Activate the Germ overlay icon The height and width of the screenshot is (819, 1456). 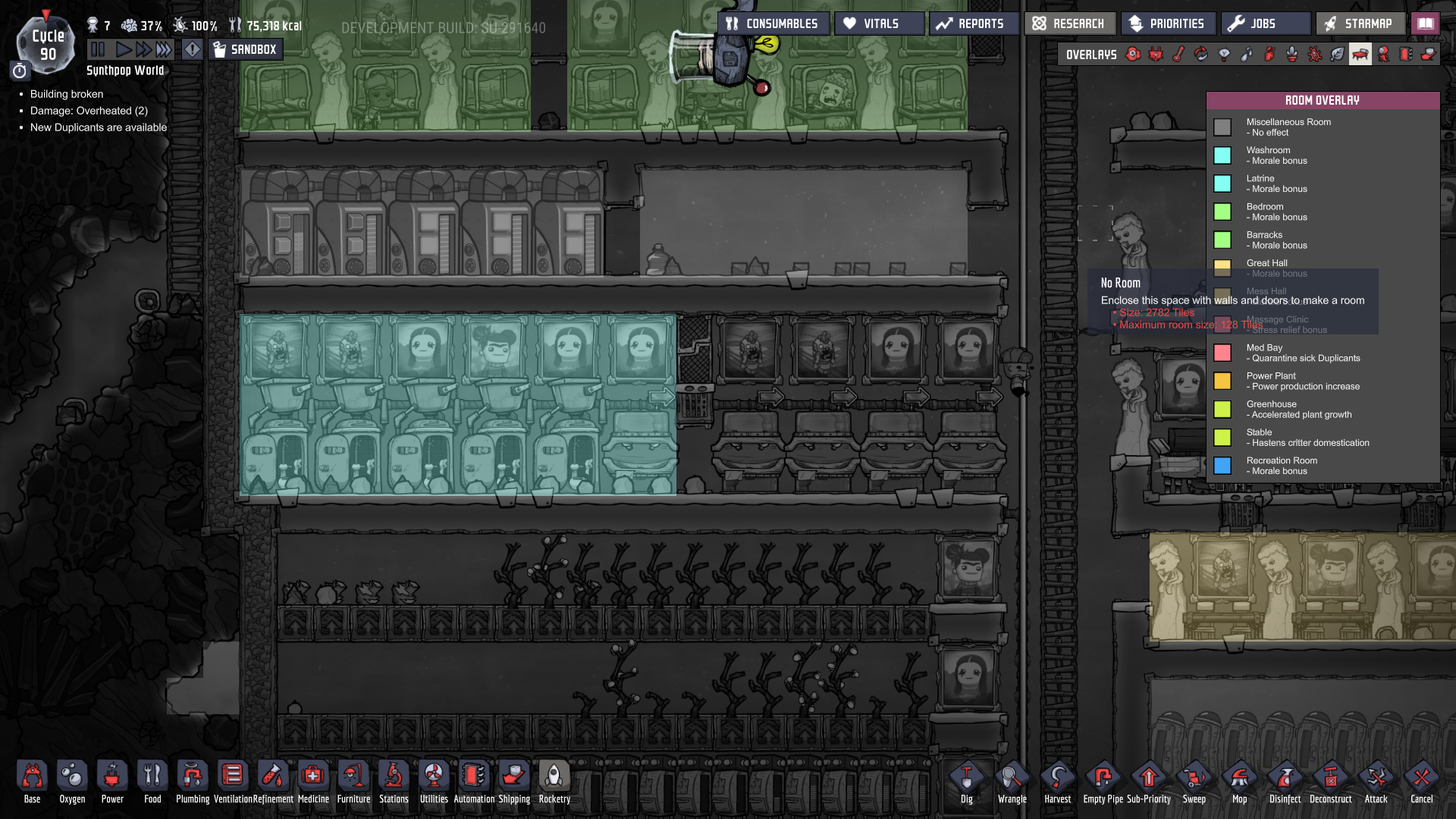(x=1314, y=55)
